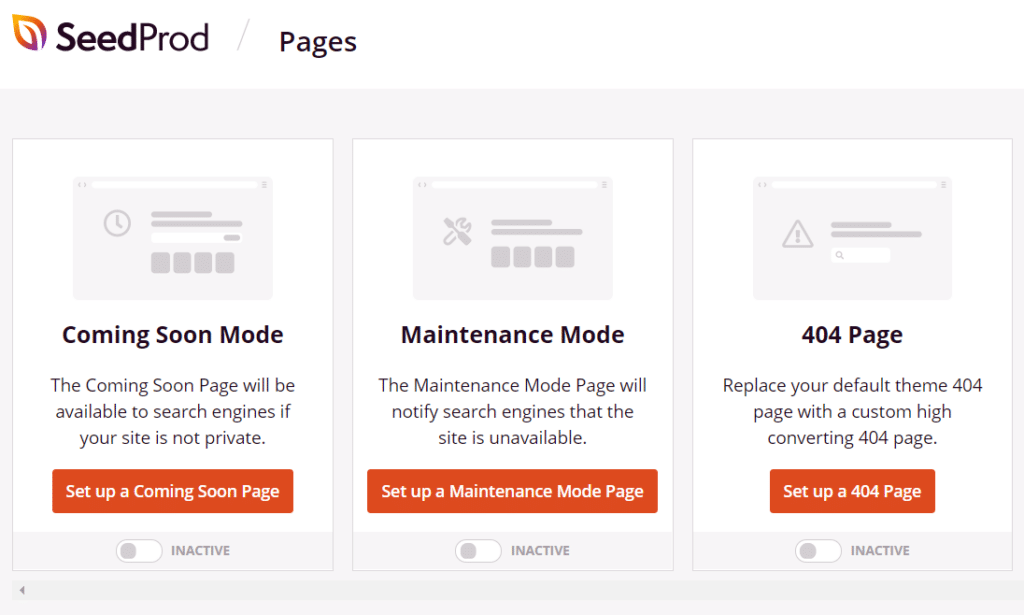This screenshot has height=615, width=1024.
Task: Click the wrench tools icon in Maintenance preview
Action: click(x=457, y=232)
